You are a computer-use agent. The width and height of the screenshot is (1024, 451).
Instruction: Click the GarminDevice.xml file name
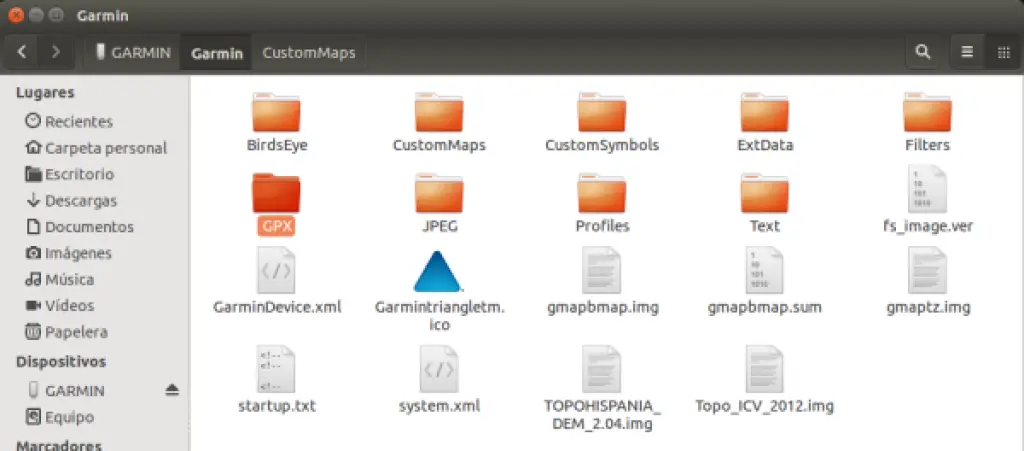277,307
